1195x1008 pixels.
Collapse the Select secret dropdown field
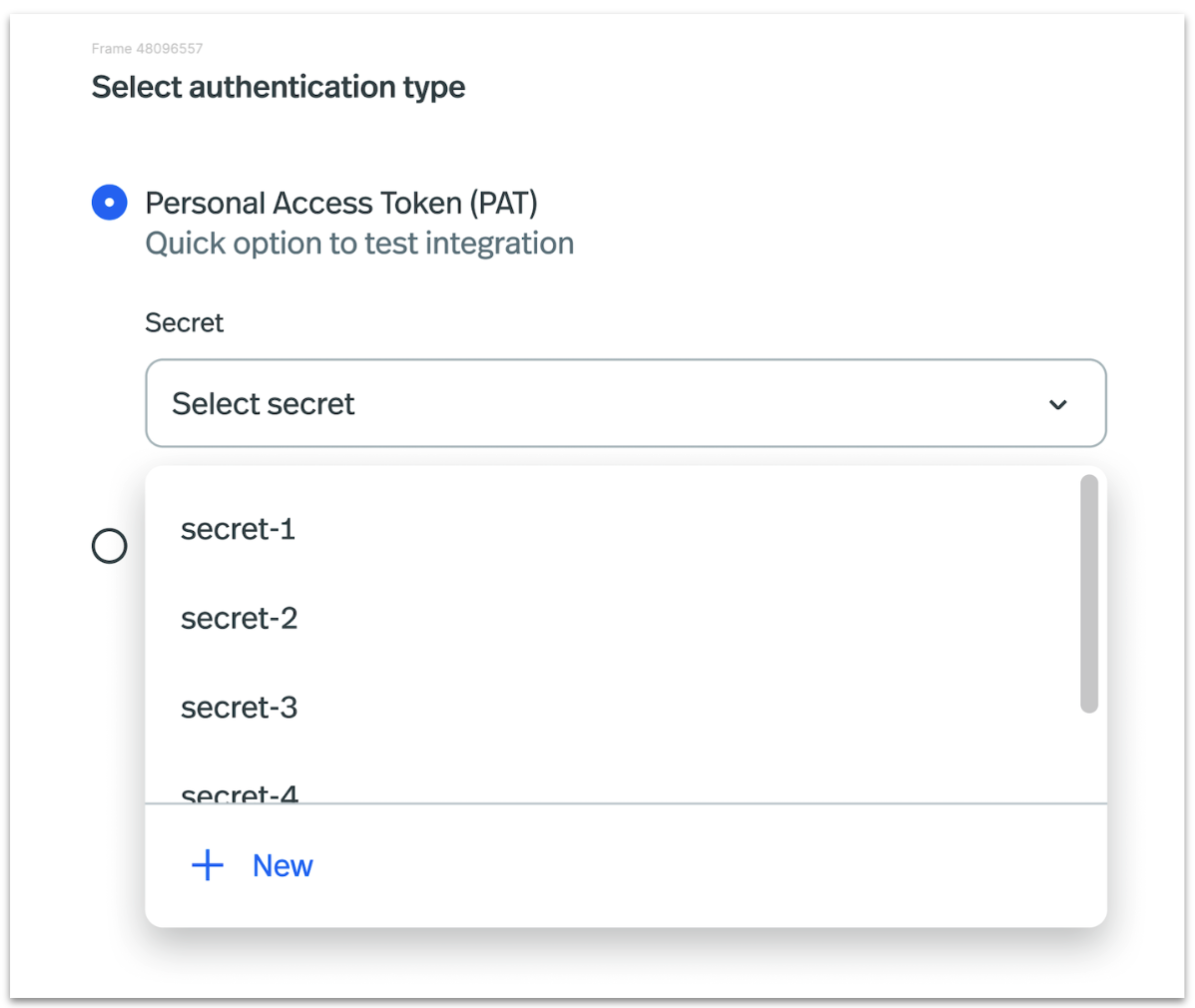click(x=626, y=403)
